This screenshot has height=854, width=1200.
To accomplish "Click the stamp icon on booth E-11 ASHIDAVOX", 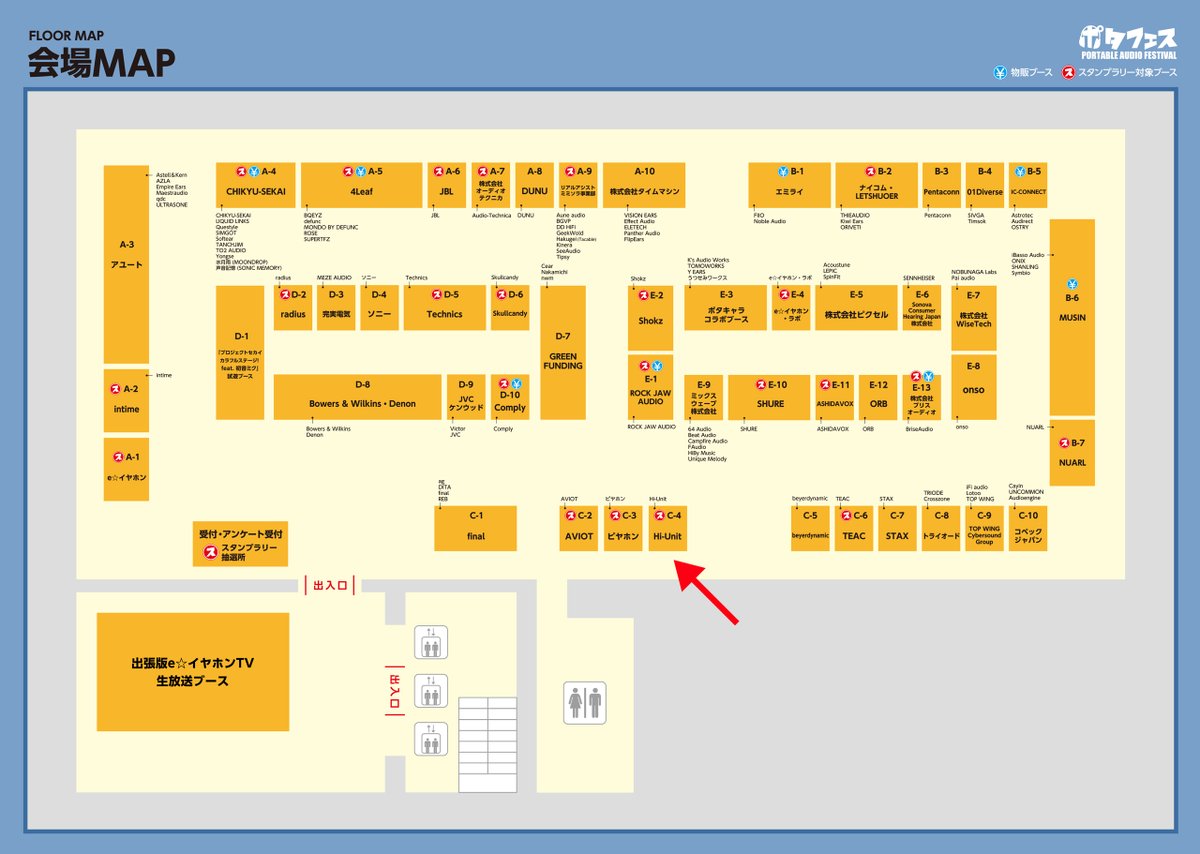I will pos(824,384).
